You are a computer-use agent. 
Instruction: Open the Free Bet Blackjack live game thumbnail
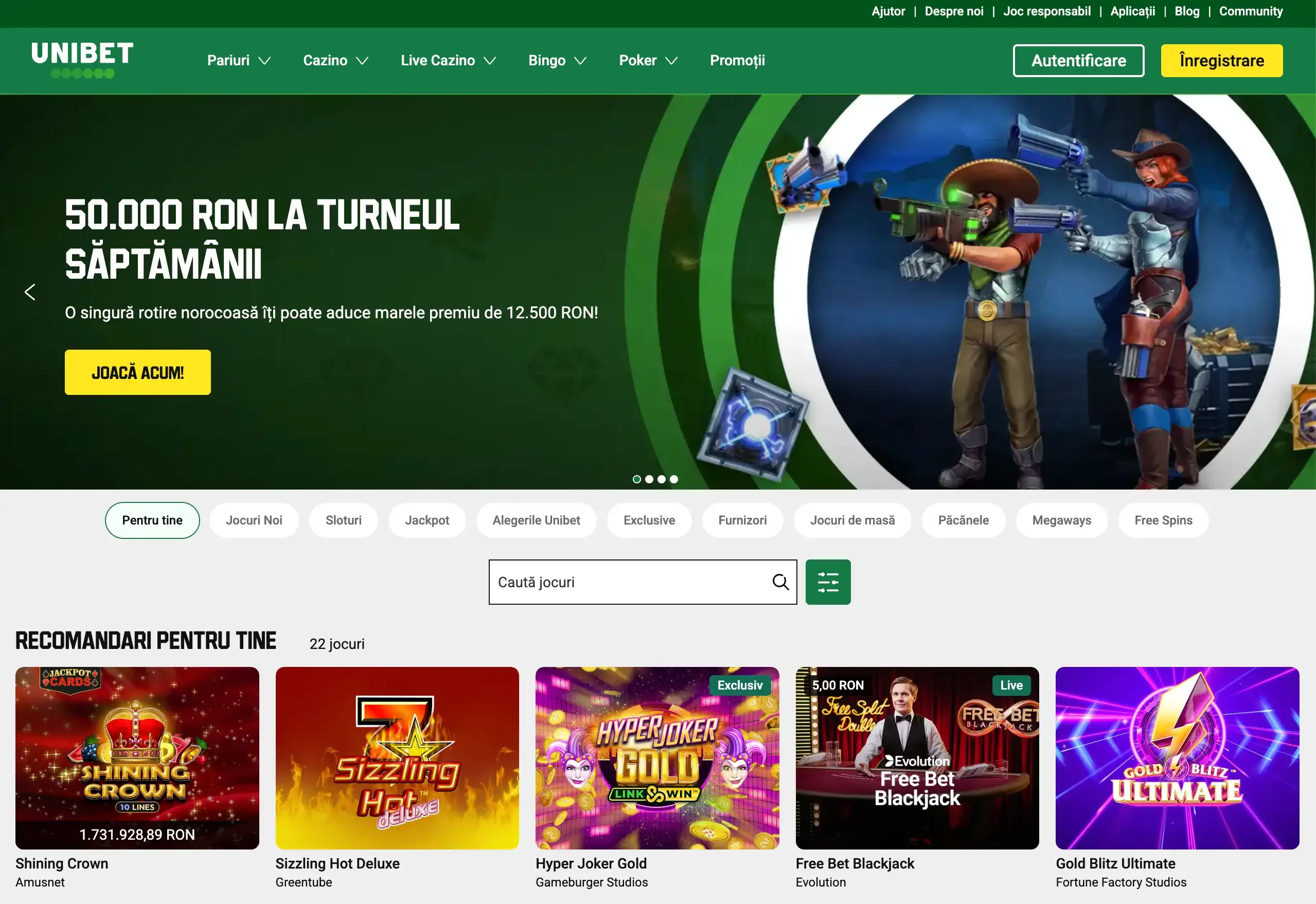(x=917, y=758)
